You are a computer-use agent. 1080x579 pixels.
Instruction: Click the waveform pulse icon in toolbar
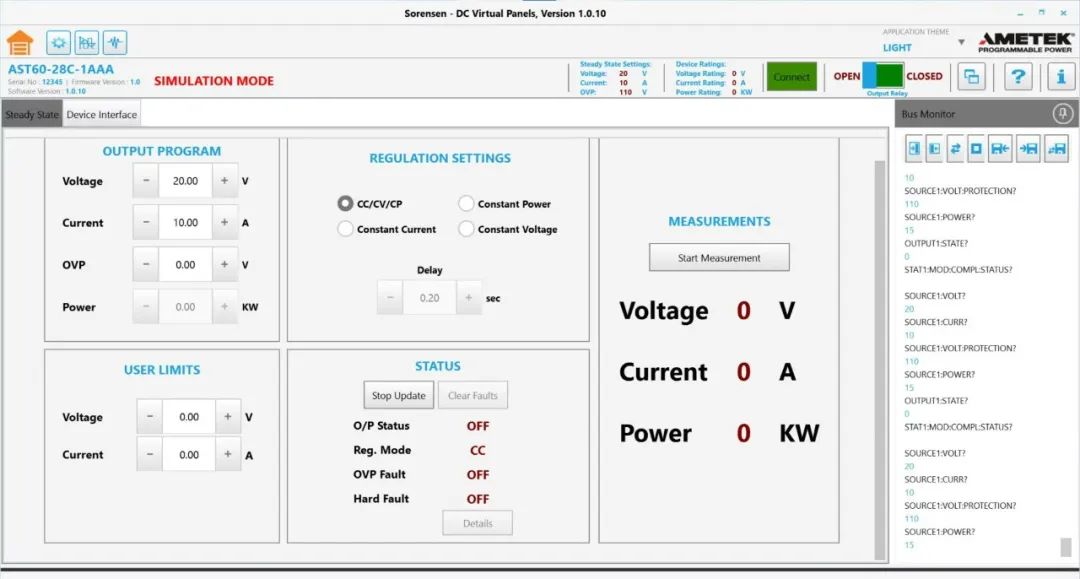116,43
